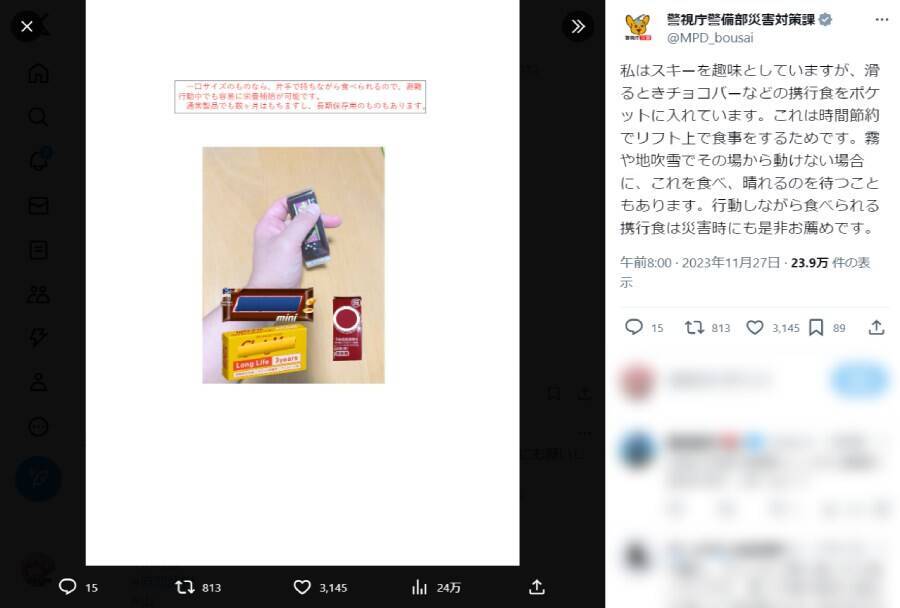Screen dimensions: 900x608
Task: Open Home from the left sidebar
Action: coord(38,73)
